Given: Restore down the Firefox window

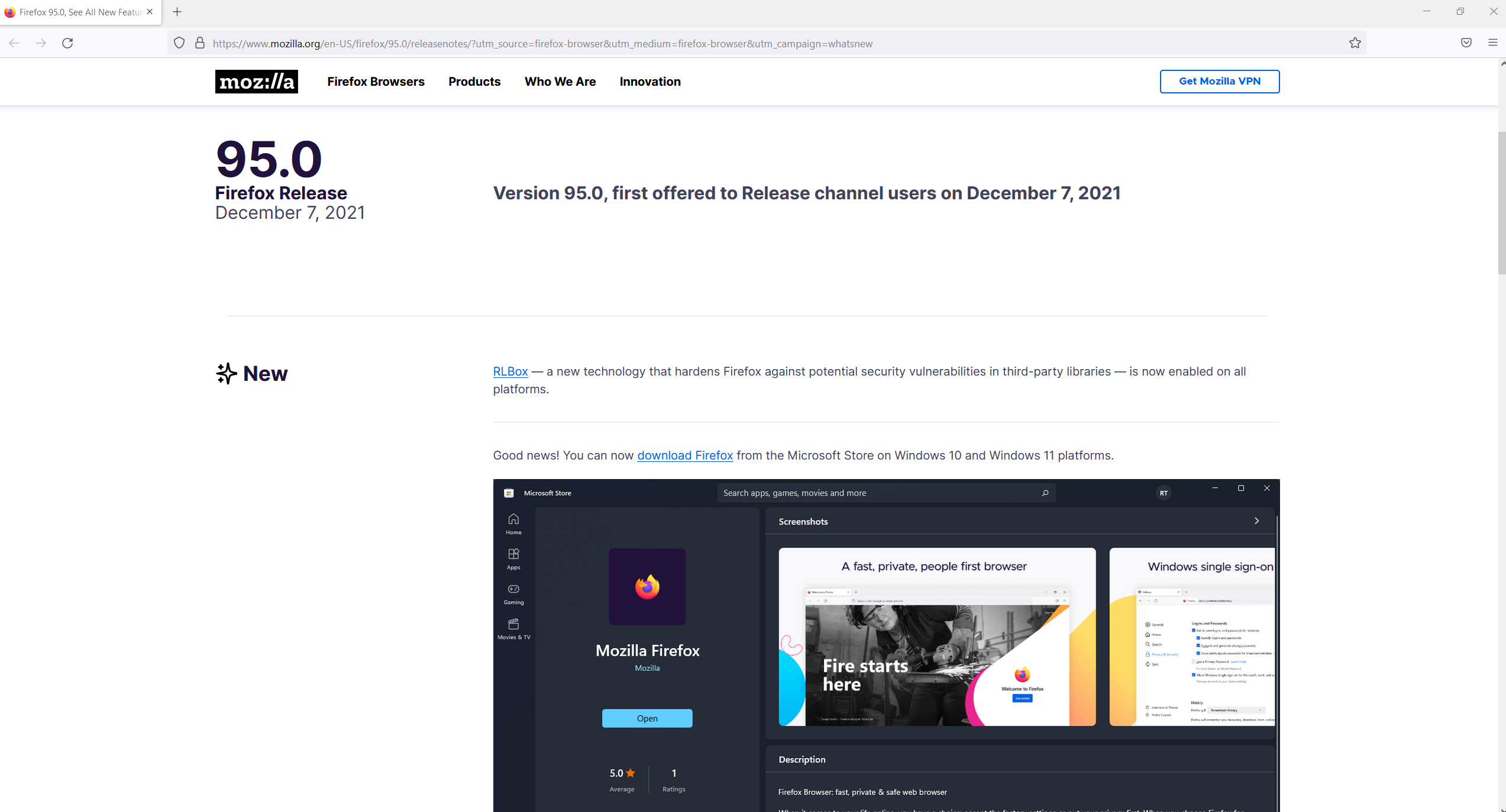Looking at the screenshot, I should click(x=1460, y=11).
